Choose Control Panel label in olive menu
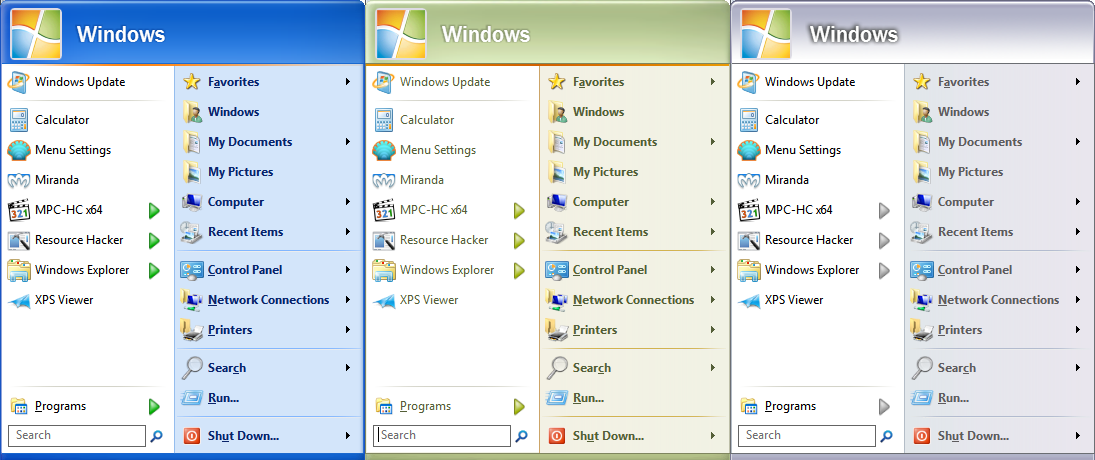Screen dimensions: 1095x460 click(610, 270)
